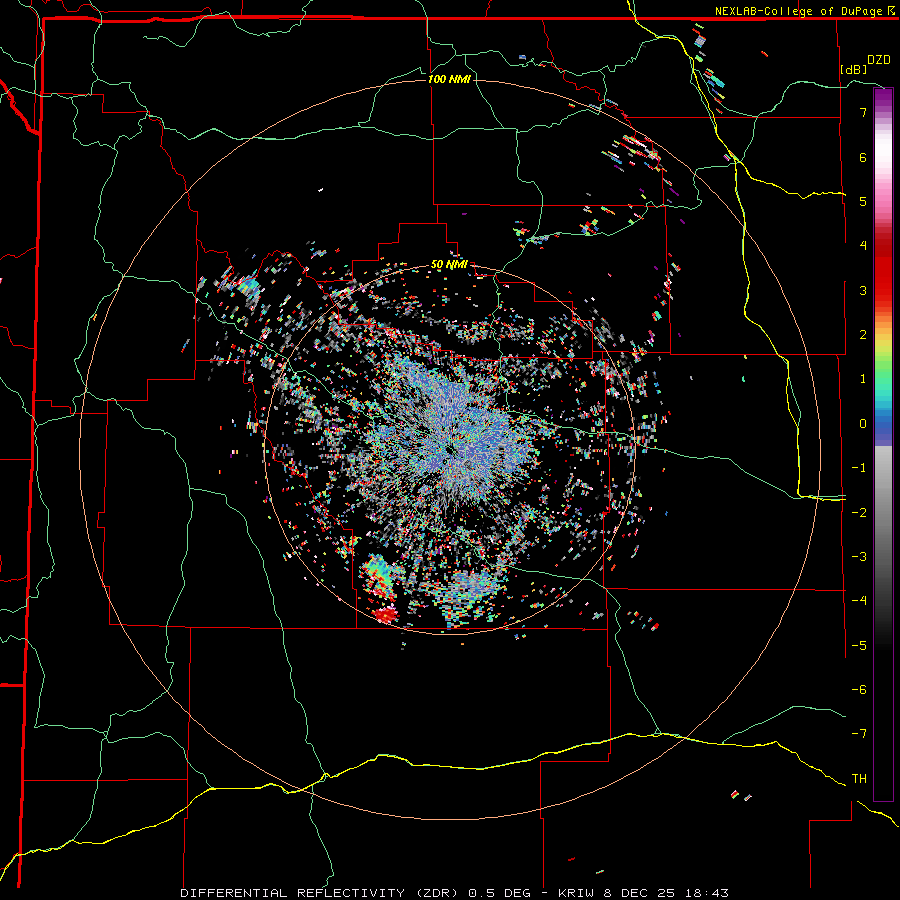Click the 50 NMI range ring label
900x900 pixels.
tap(449, 265)
